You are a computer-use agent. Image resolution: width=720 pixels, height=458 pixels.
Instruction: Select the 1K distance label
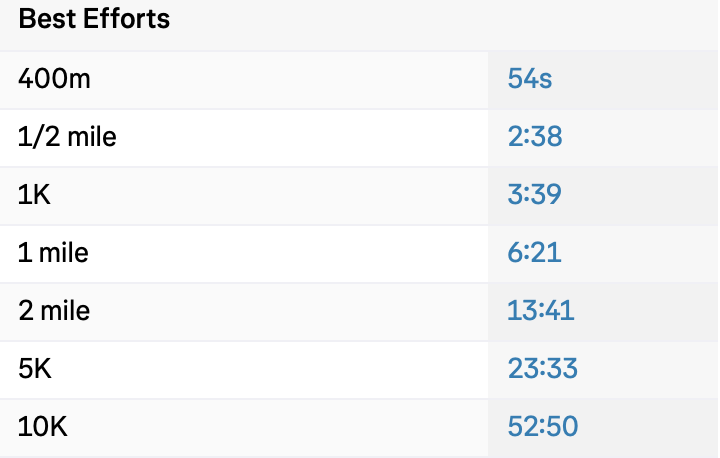click(34, 195)
